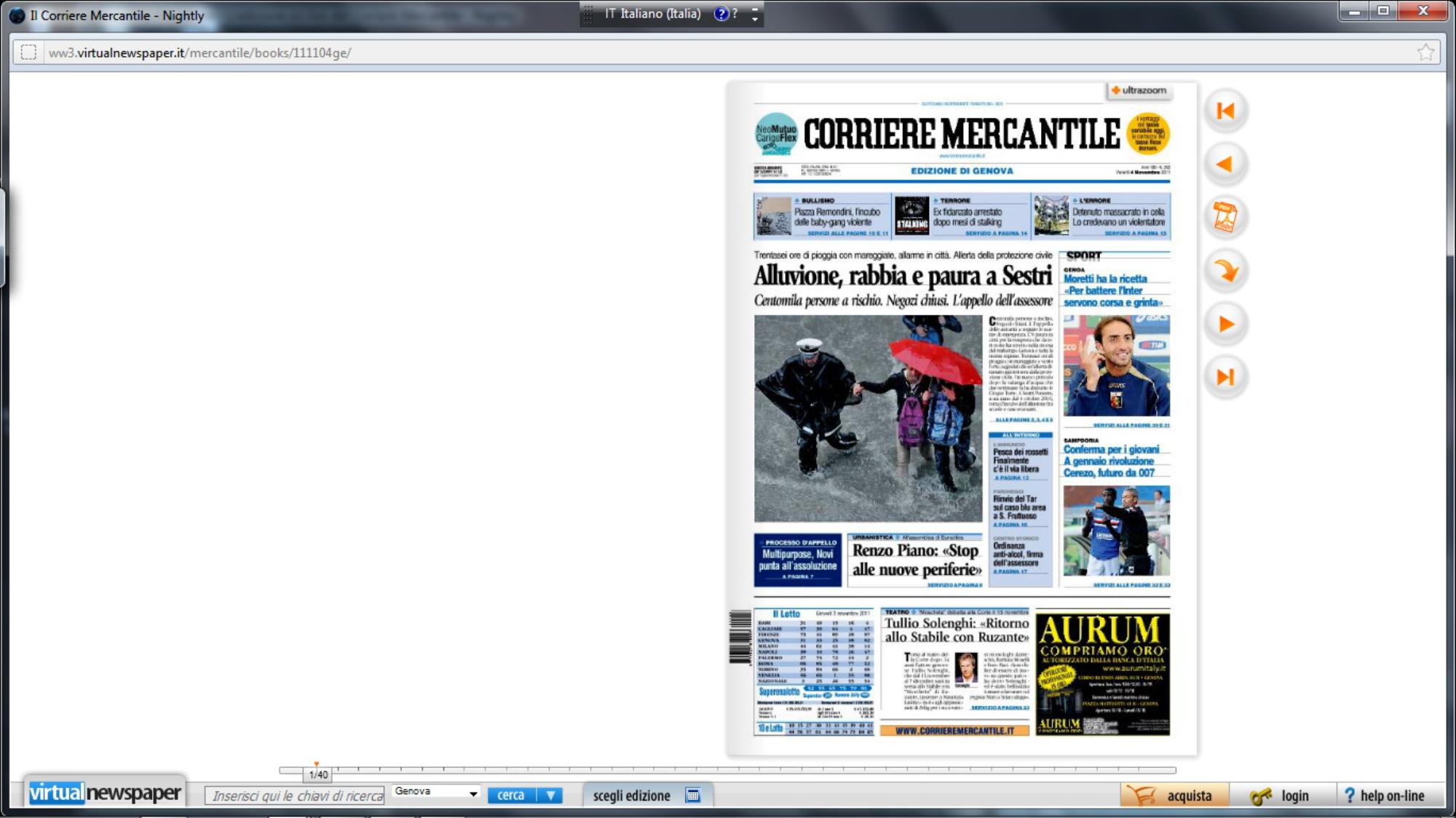Open the IT Italiano language bar
The image size is (1456, 818).
click(x=652, y=14)
